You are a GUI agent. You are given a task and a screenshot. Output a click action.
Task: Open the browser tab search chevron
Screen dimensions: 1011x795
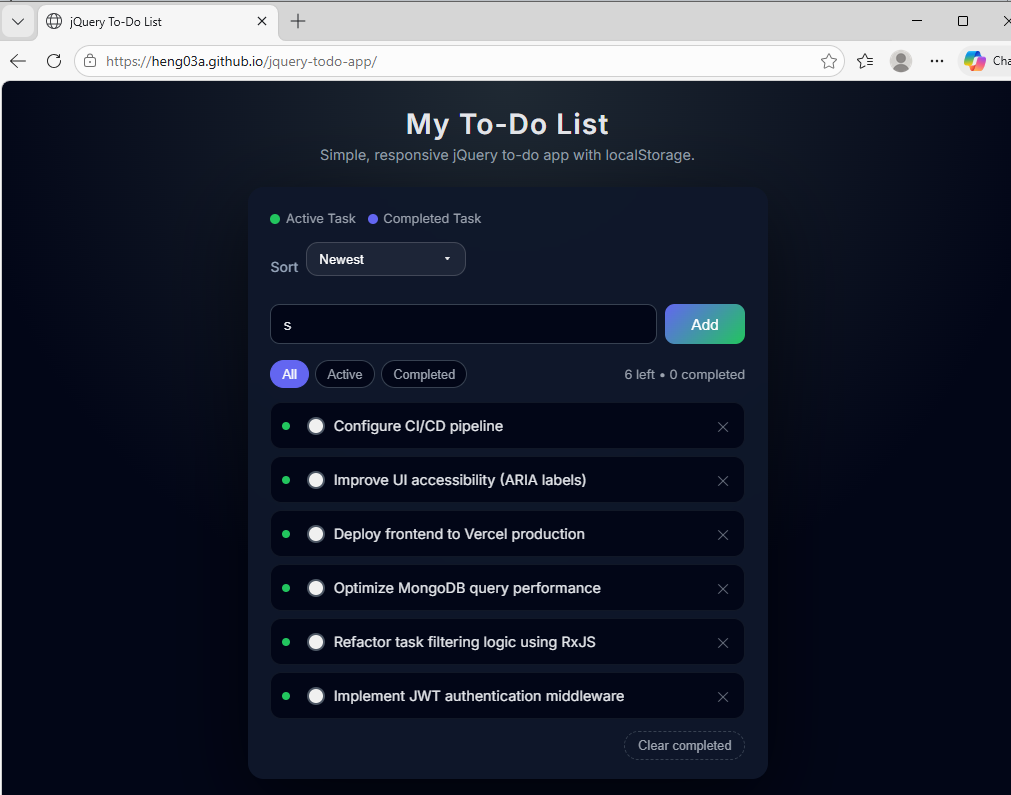pyautogui.click(x=17, y=20)
